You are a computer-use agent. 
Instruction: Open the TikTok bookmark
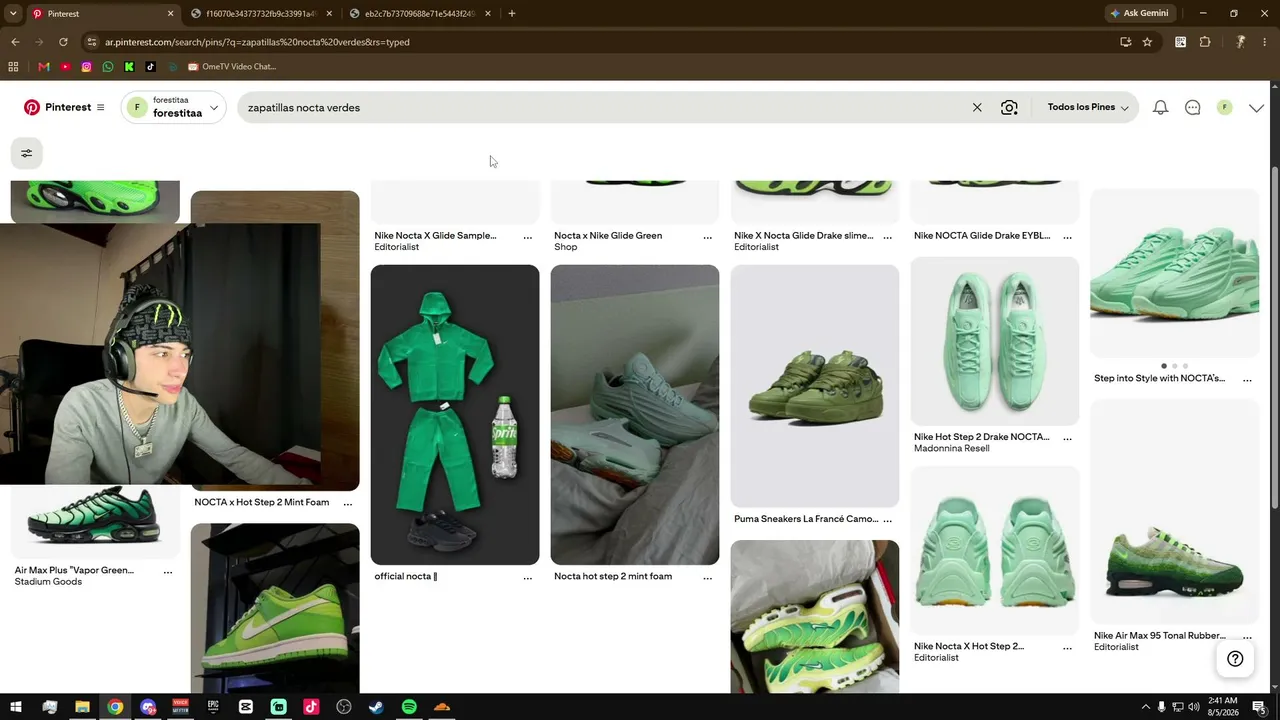coord(151,67)
